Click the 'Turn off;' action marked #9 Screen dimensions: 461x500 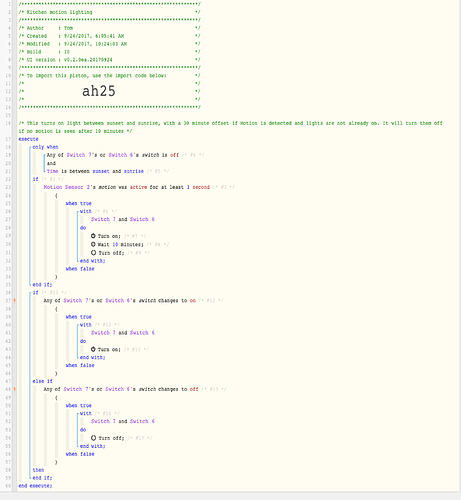coord(111,253)
